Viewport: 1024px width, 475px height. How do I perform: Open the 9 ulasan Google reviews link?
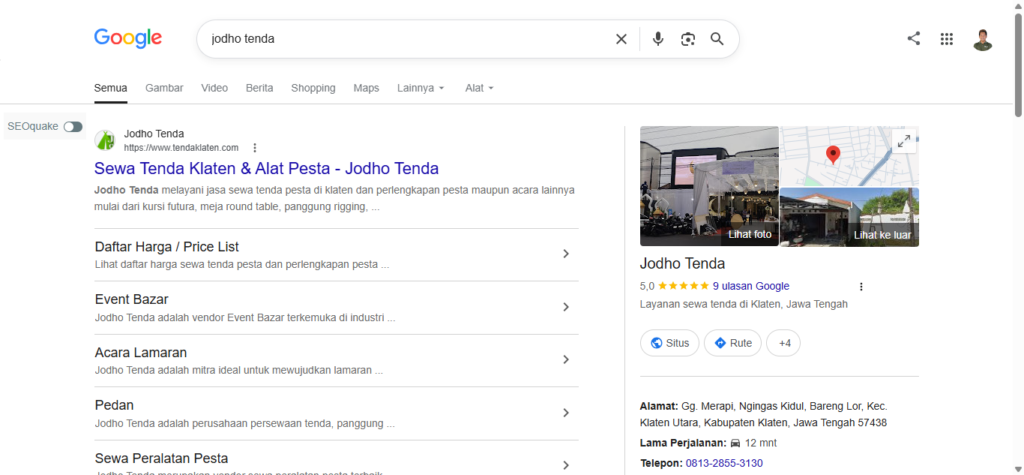[x=750, y=286]
